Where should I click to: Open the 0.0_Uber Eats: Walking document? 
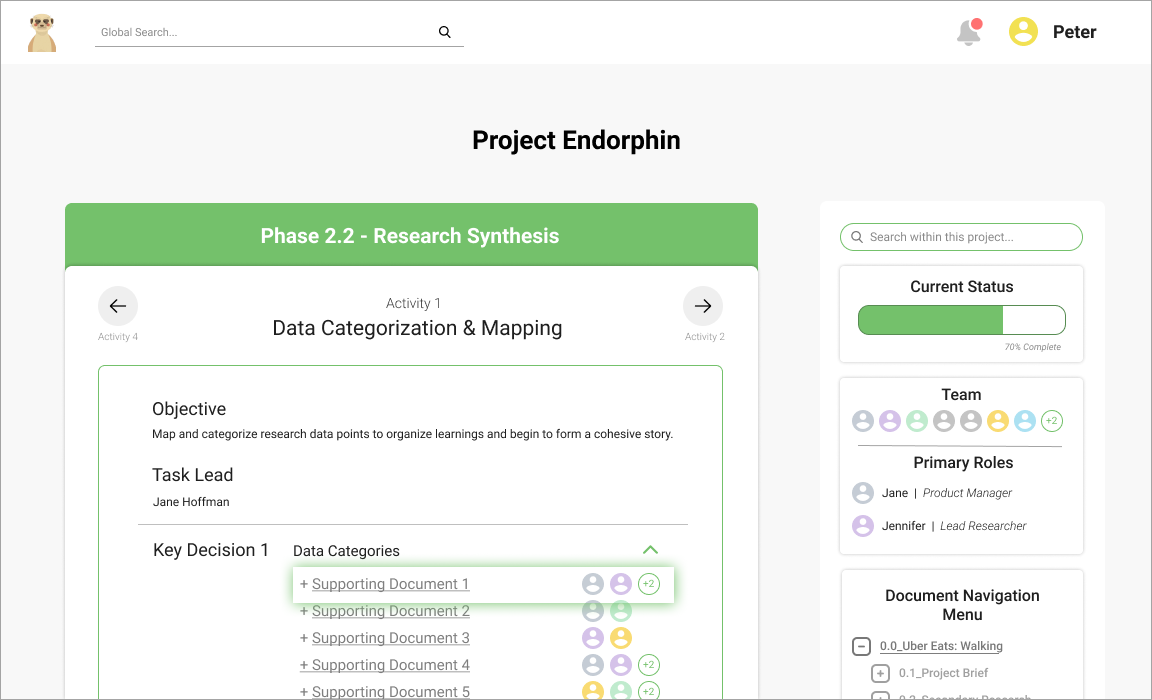[x=941, y=646]
